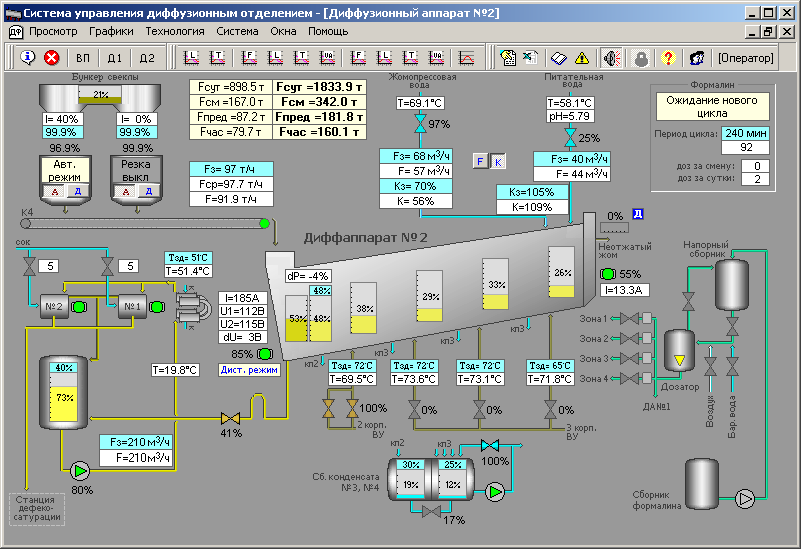Viewport: 801px width, 549px height.
Task: Click the valve labeled 17%
Action: pyautogui.click(x=432, y=511)
